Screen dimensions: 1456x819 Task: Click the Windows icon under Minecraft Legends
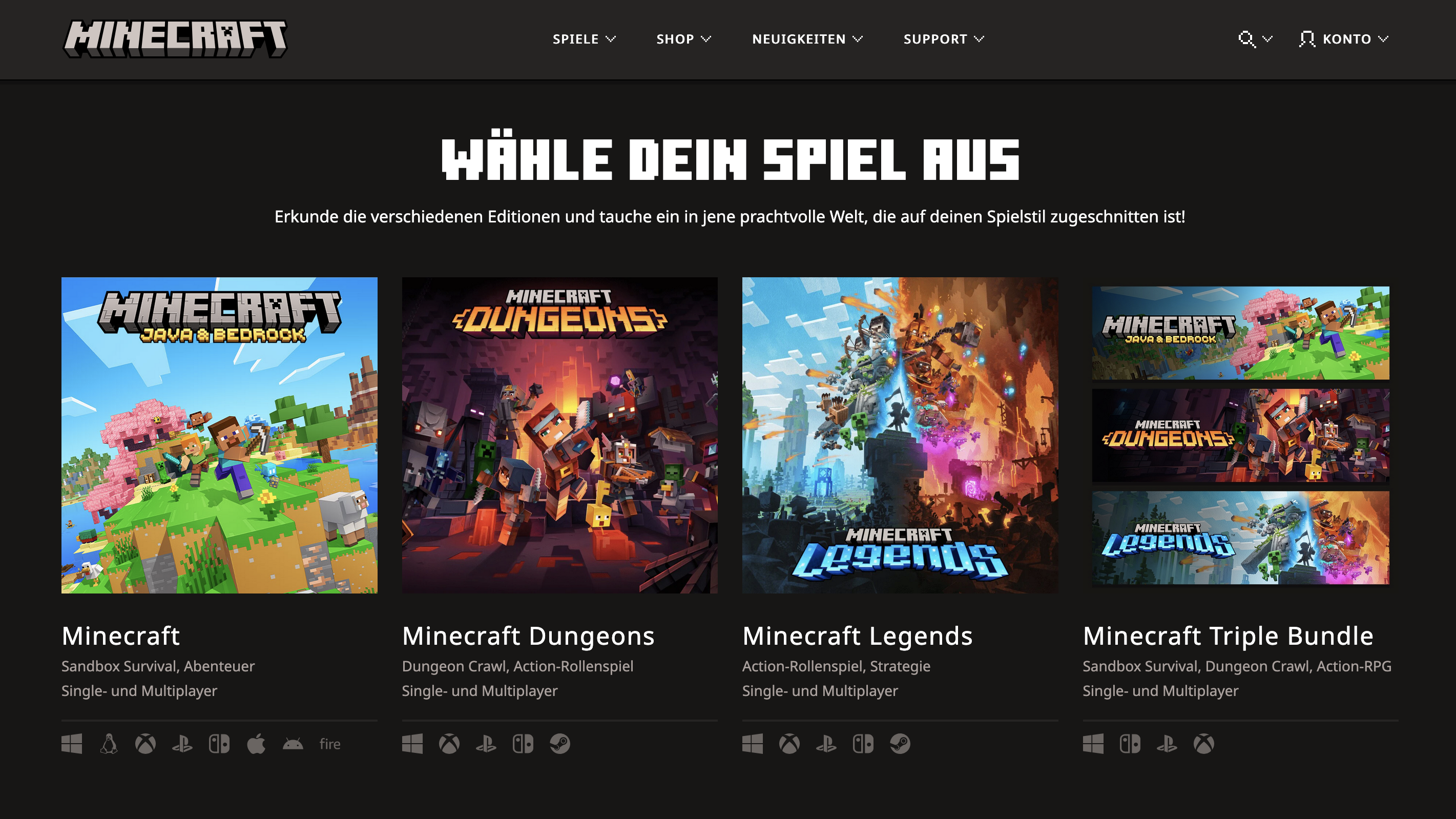[752, 744]
